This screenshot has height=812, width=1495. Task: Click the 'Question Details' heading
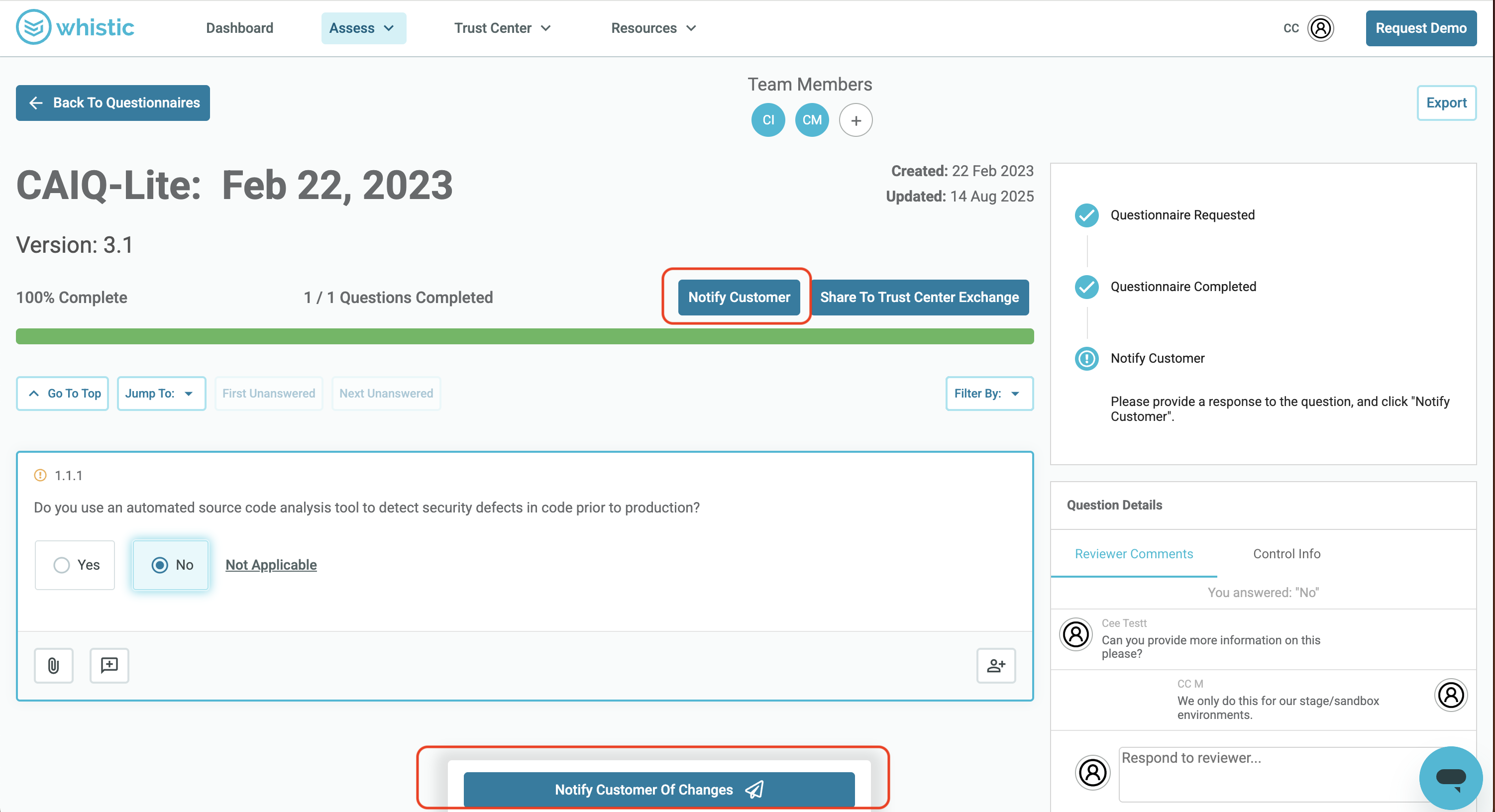click(1114, 505)
